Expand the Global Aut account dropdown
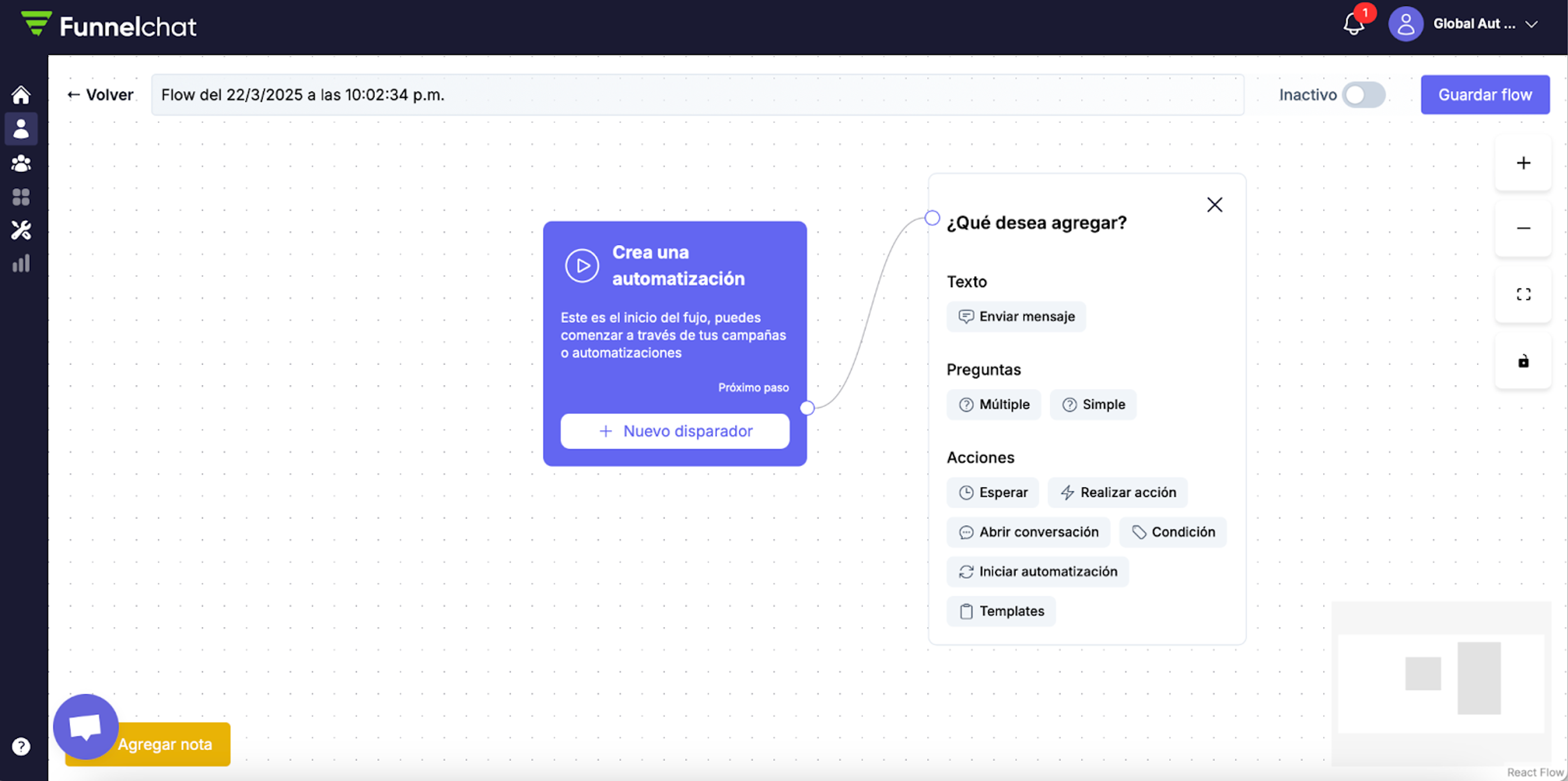 pyautogui.click(x=1532, y=24)
